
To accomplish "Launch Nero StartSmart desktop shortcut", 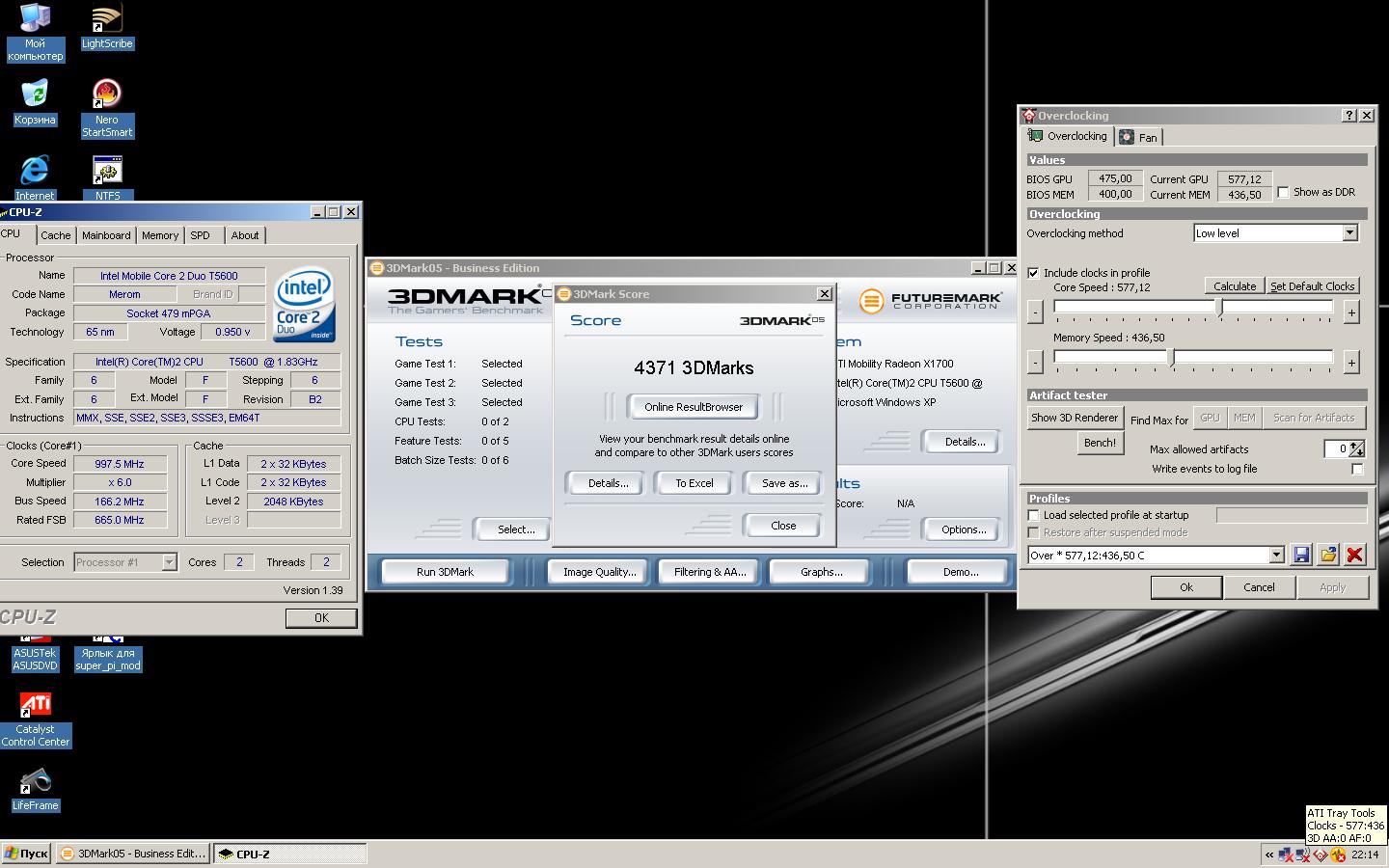I will click(x=107, y=108).
